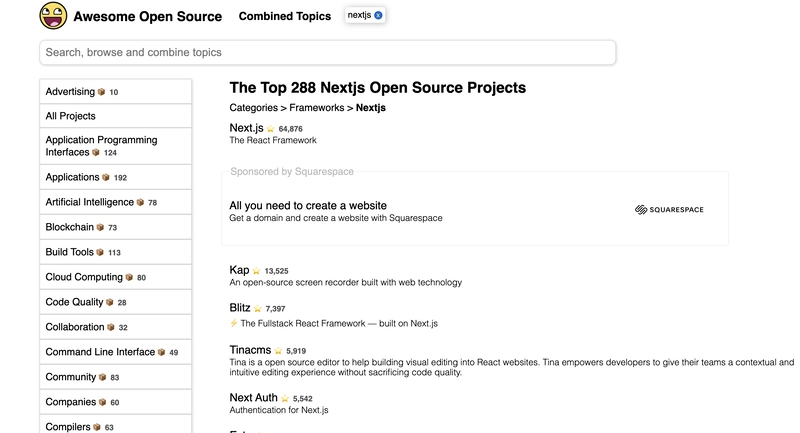Open the Tinacms project link
The height and width of the screenshot is (433, 800).
click(250, 350)
